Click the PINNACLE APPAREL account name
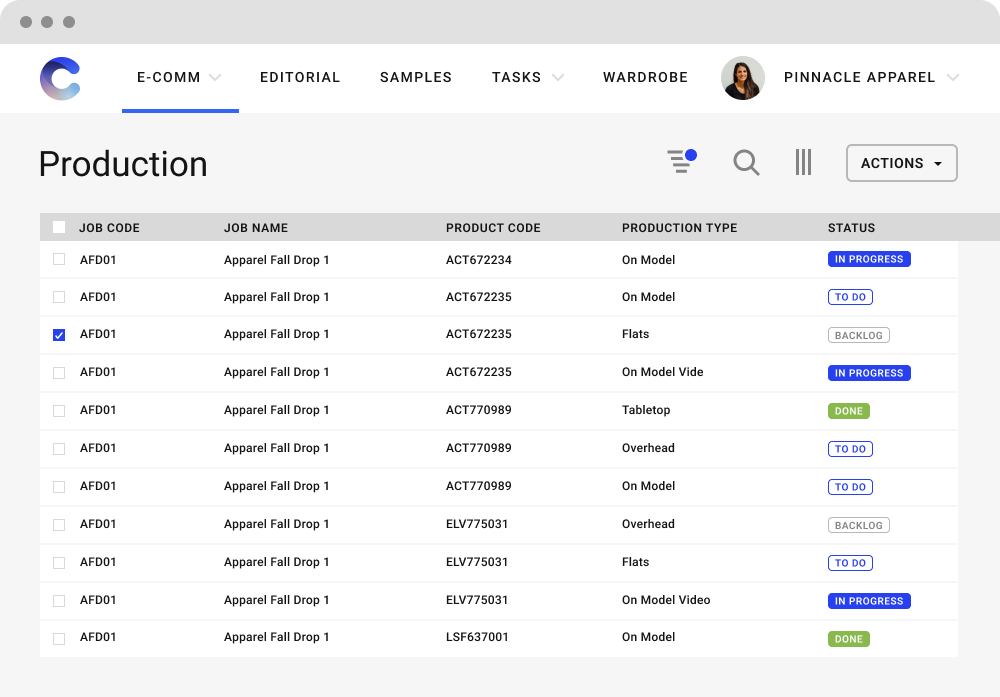Image resolution: width=1000 pixels, height=697 pixels. click(860, 77)
